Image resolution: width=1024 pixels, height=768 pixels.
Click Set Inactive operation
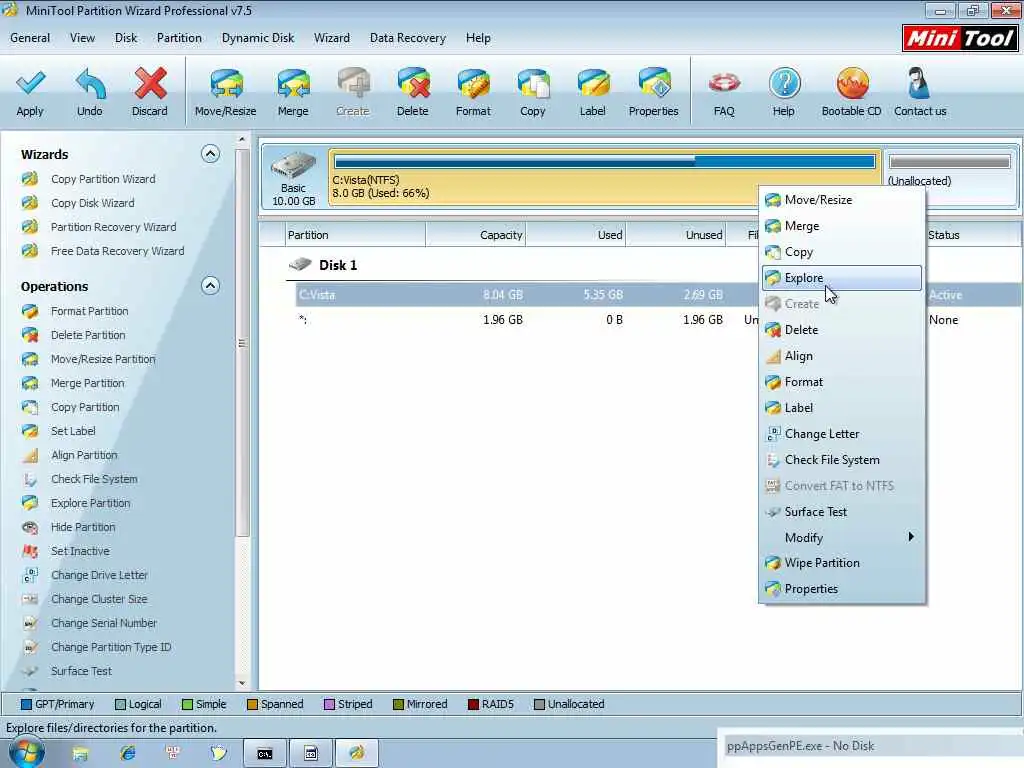tap(80, 551)
